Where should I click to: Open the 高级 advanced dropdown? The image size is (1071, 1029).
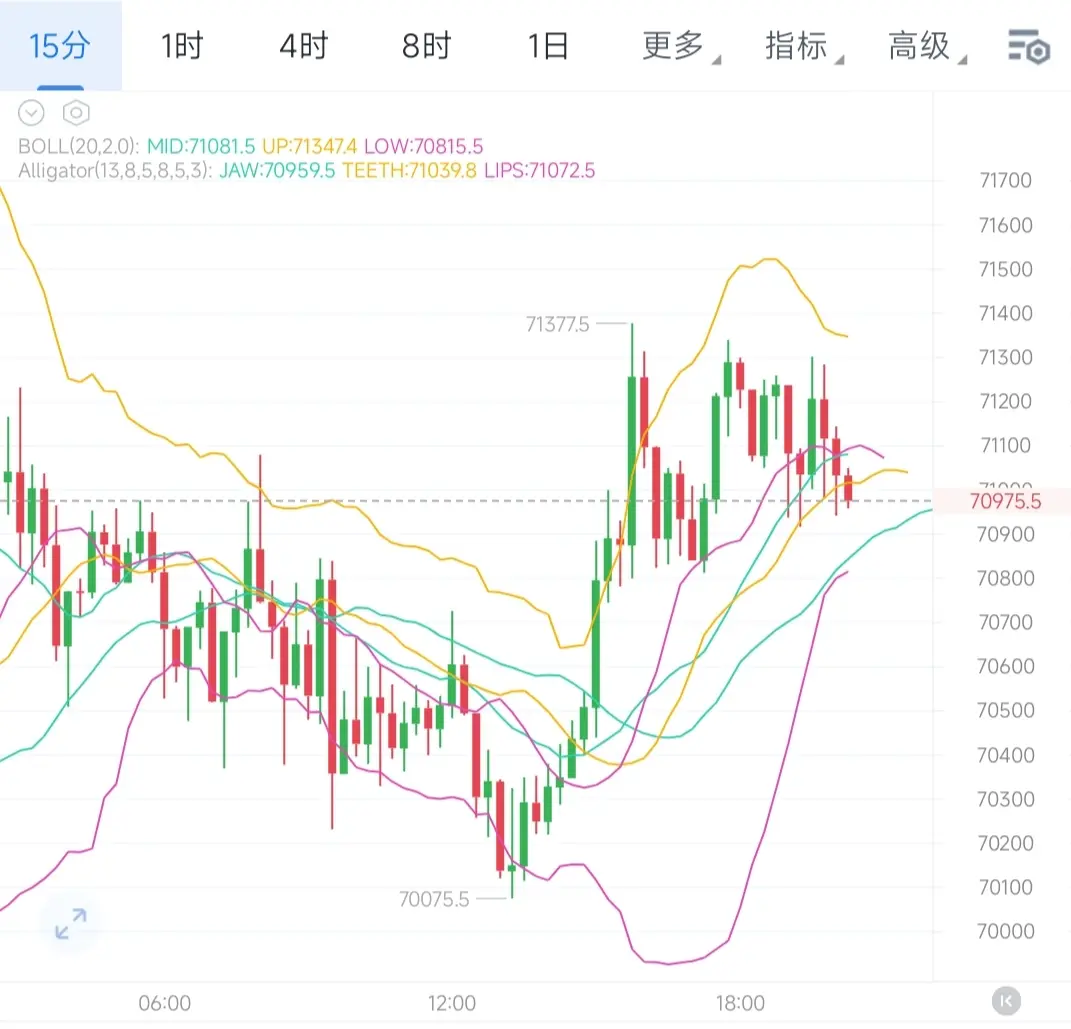[926, 46]
